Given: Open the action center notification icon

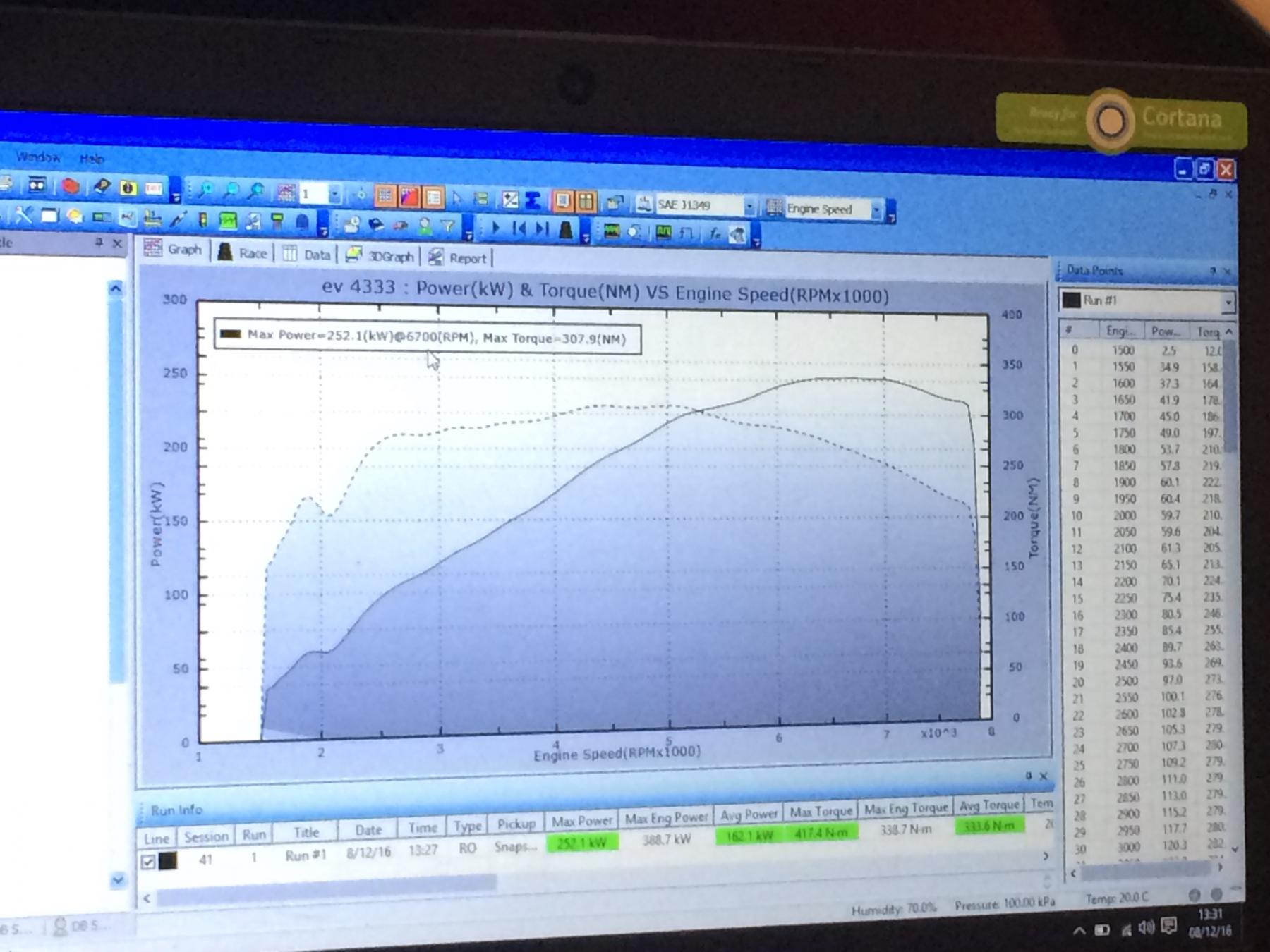Looking at the screenshot, I should point(1168,926).
